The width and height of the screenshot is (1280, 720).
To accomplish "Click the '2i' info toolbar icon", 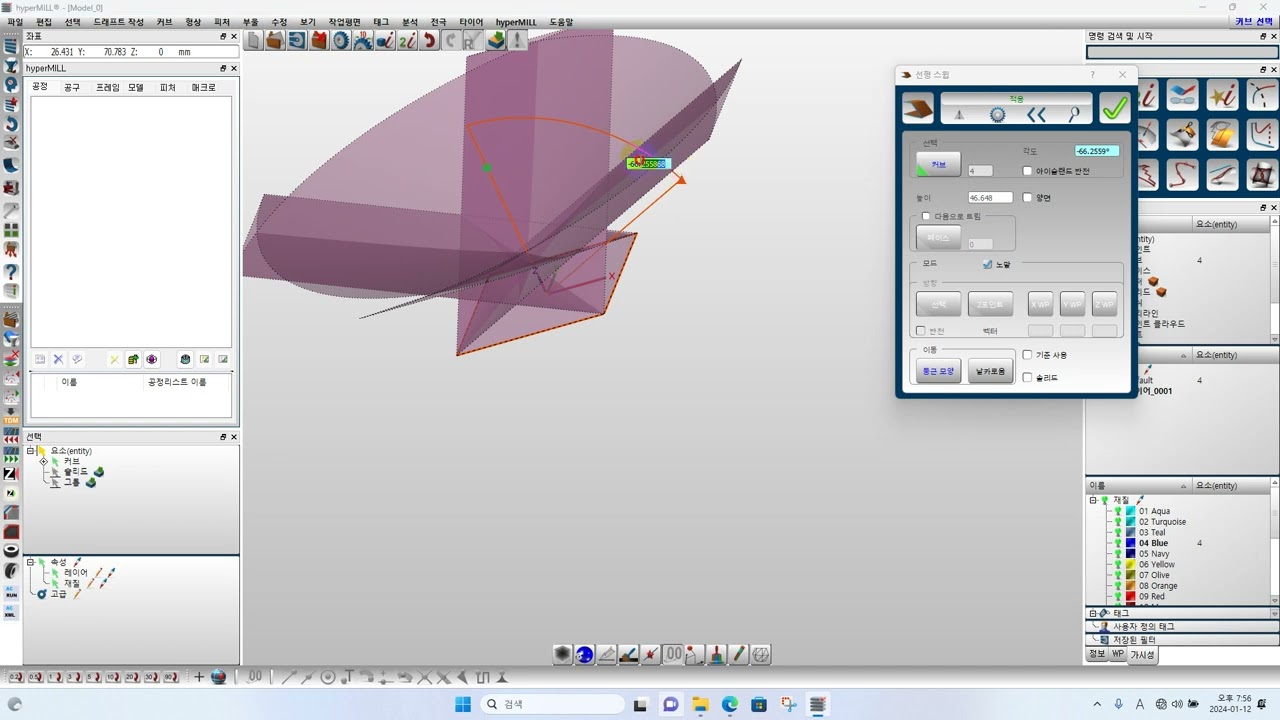I will (407, 40).
